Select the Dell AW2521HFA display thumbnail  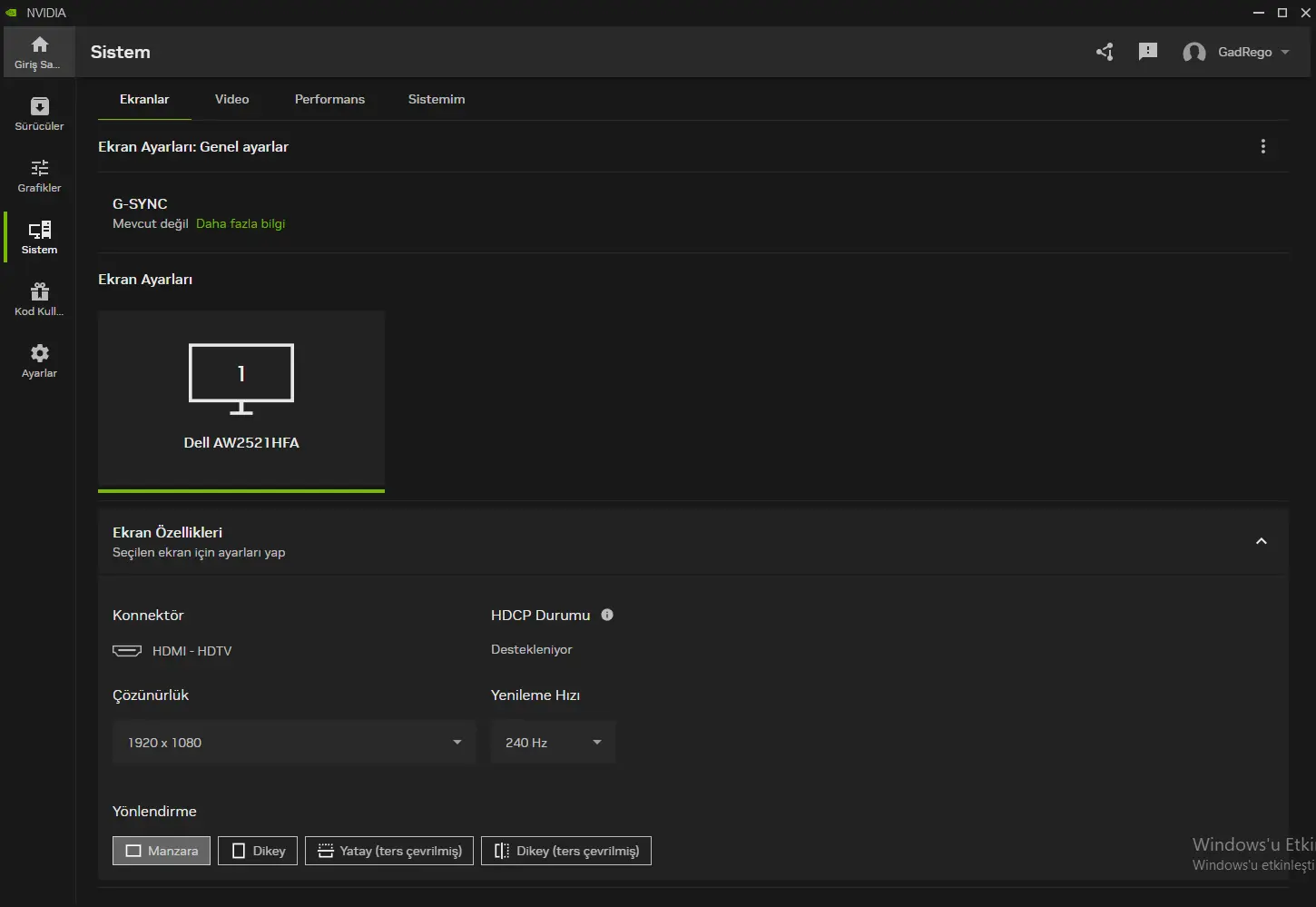(x=241, y=401)
